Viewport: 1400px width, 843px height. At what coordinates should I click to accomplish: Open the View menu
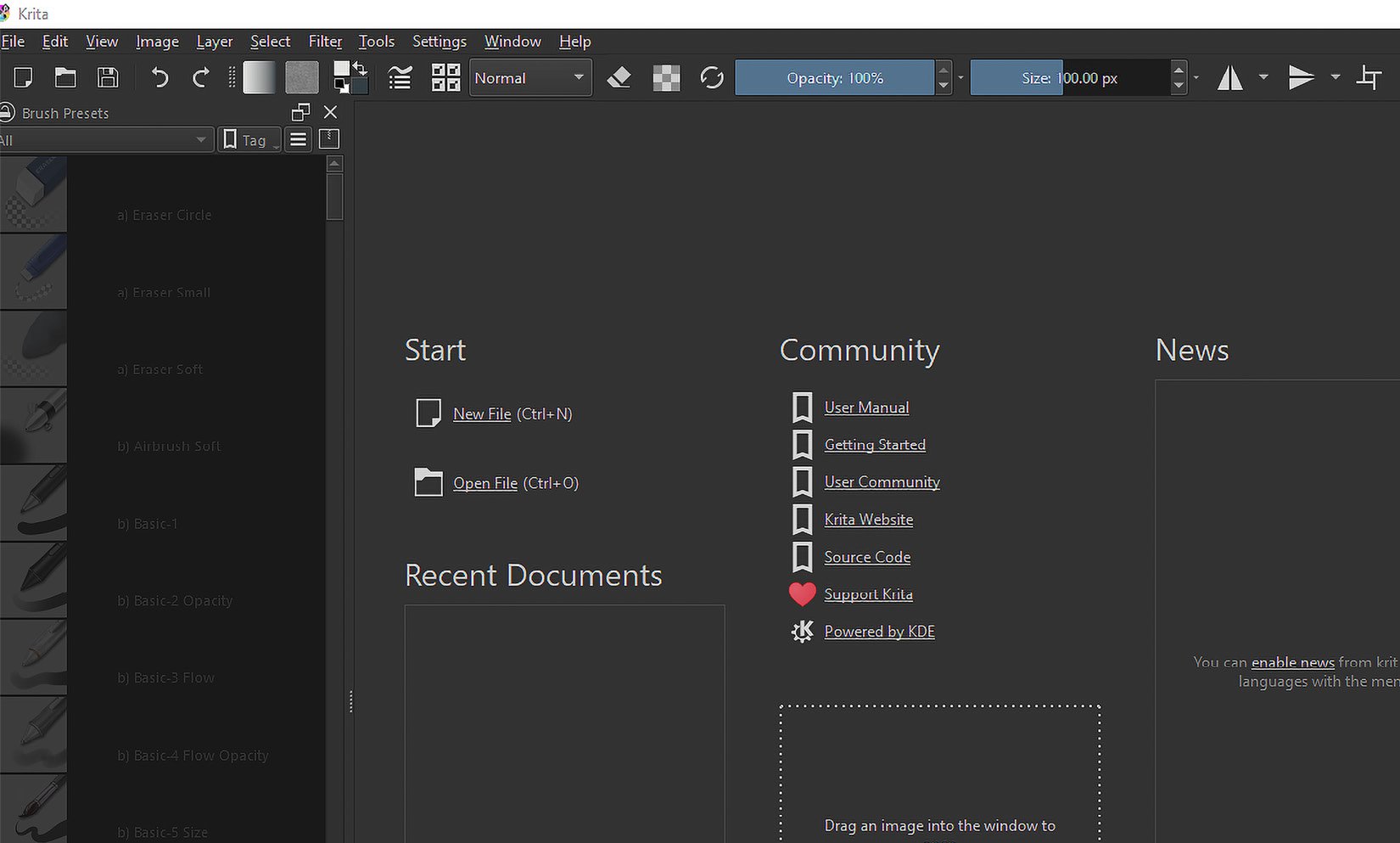(102, 41)
